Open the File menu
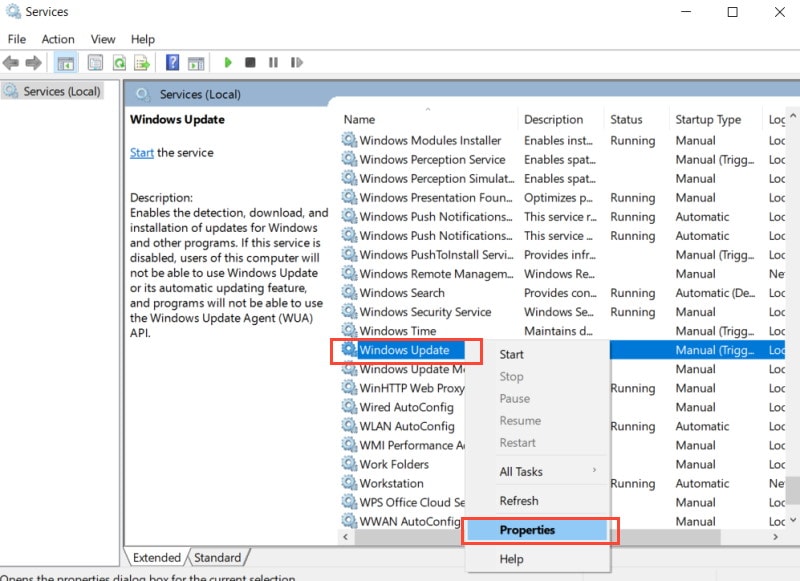This screenshot has width=800, height=581. click(x=17, y=39)
